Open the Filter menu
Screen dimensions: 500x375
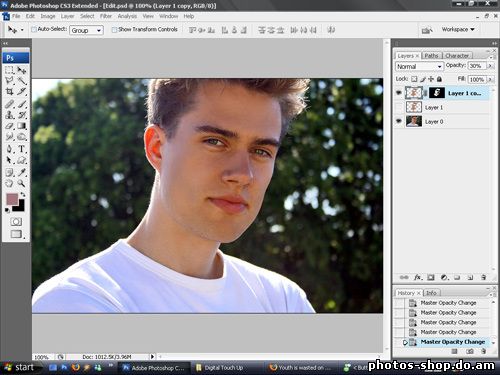tap(106, 16)
